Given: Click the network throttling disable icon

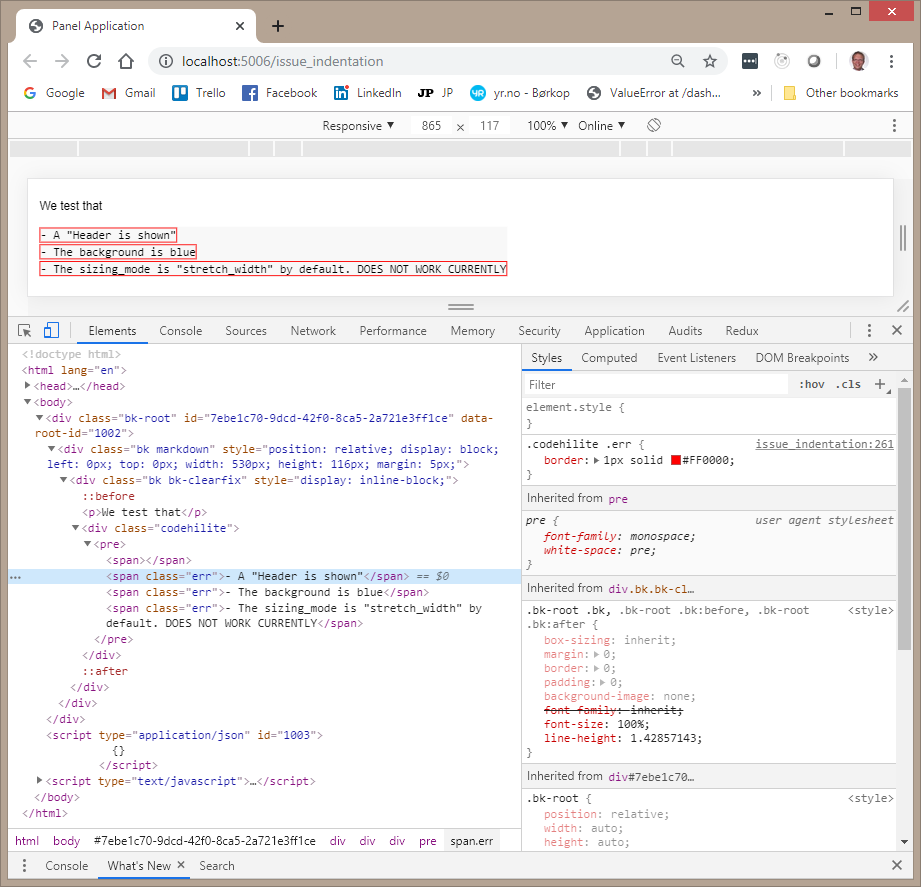Looking at the screenshot, I should pos(653,125).
